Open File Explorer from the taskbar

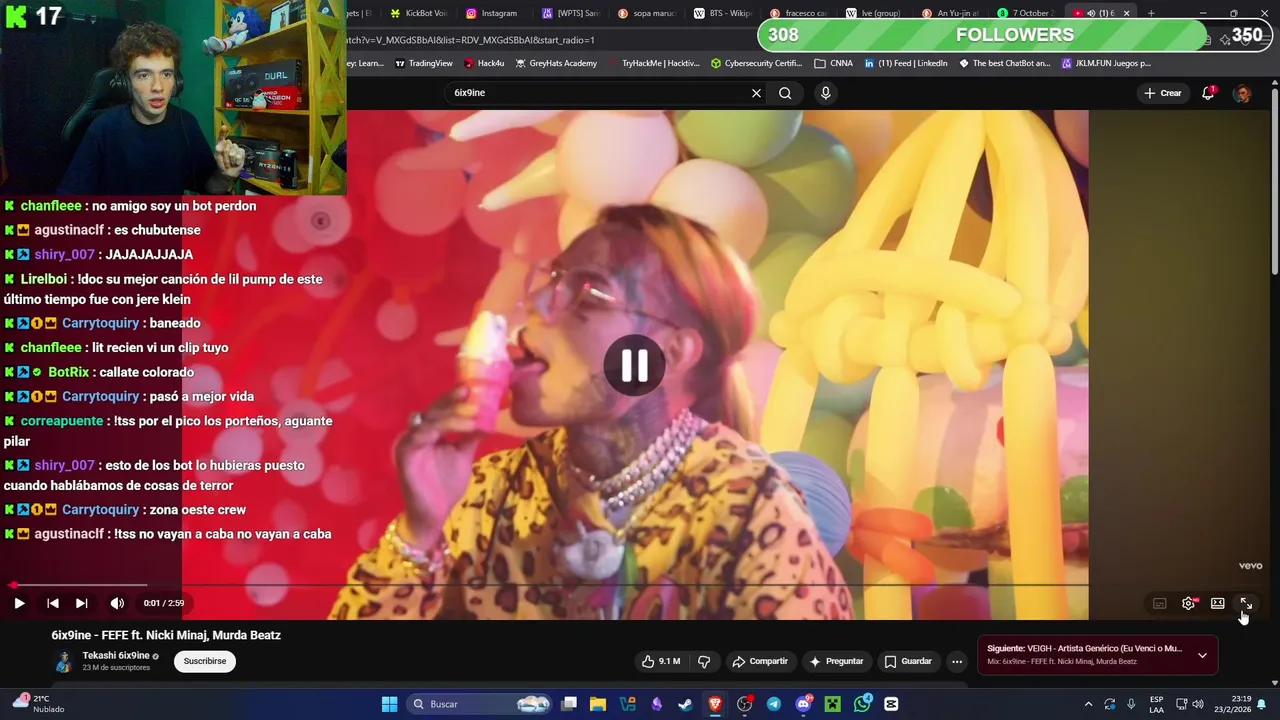pyautogui.click(x=598, y=704)
